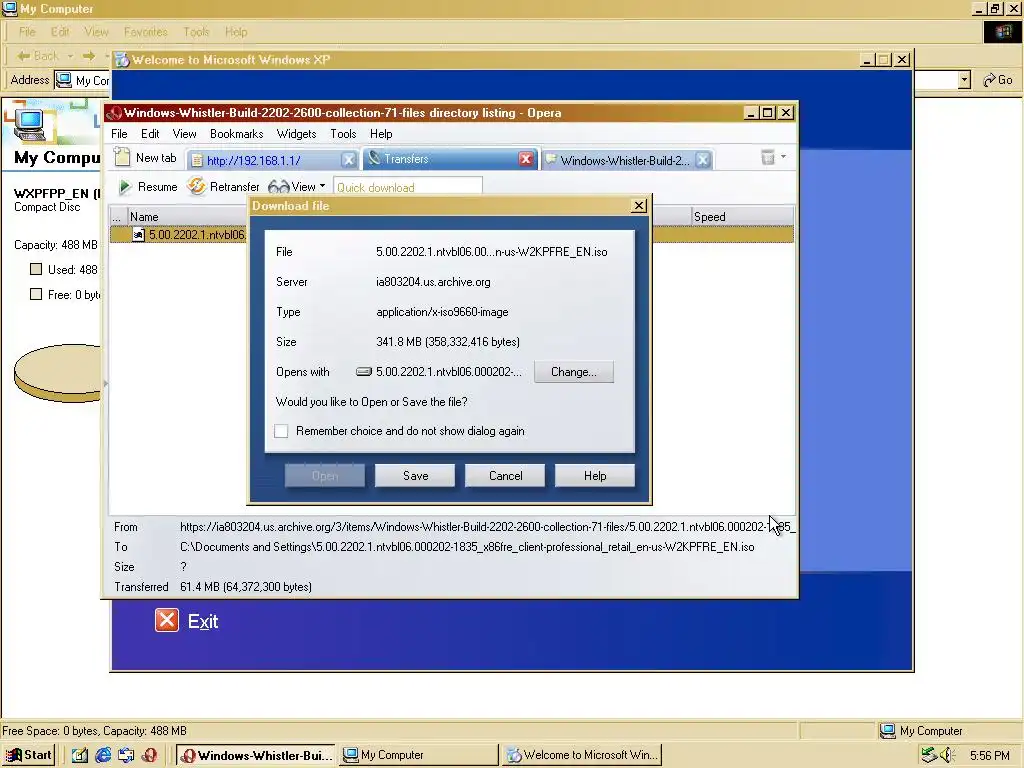Click the Start button
The width and height of the screenshot is (1024, 768).
[29, 755]
